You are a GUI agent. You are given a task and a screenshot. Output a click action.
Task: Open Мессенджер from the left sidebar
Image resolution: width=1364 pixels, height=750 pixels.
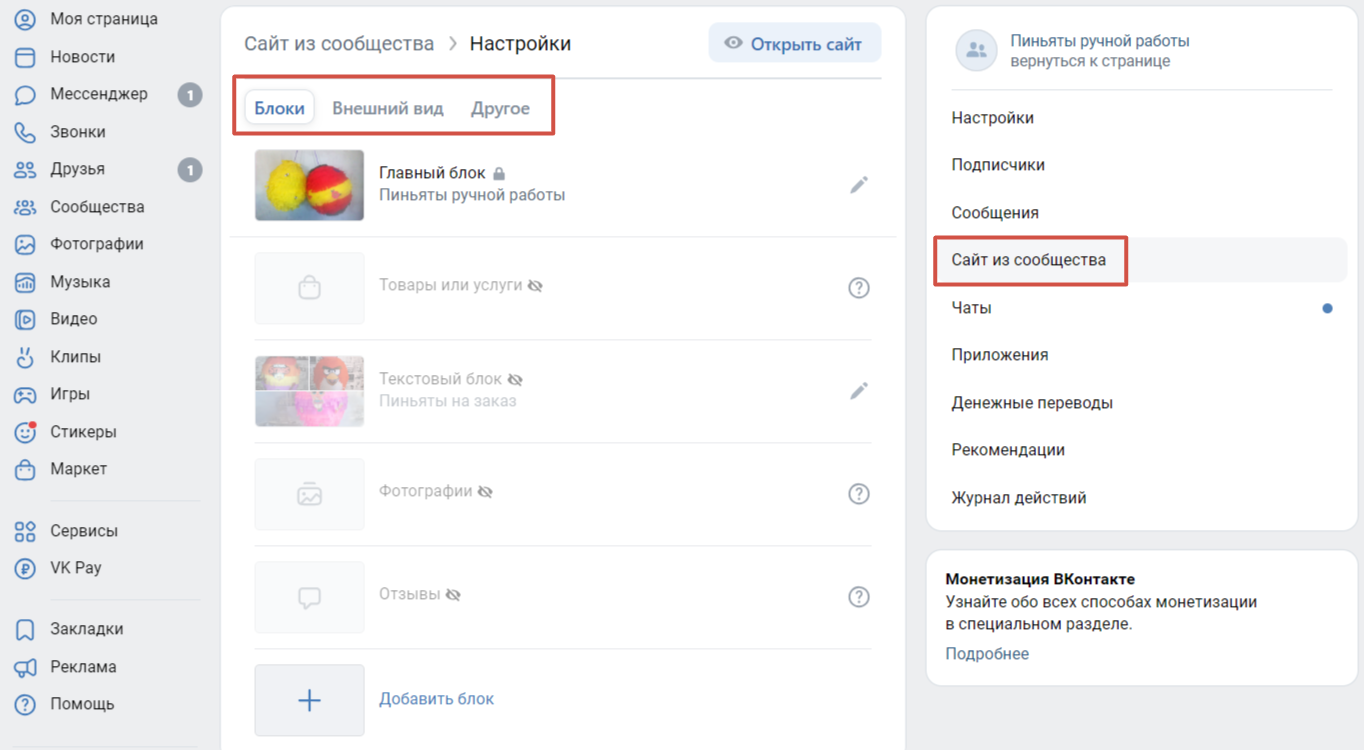click(x=98, y=94)
